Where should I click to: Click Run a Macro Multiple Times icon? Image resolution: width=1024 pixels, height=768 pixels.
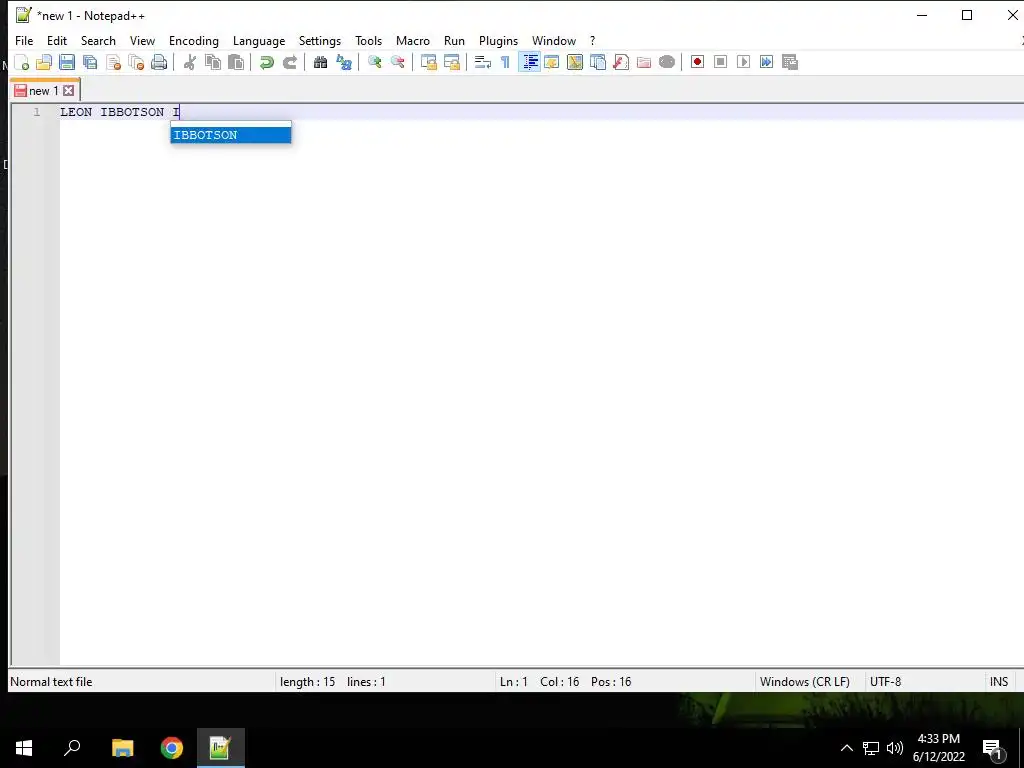click(x=767, y=63)
